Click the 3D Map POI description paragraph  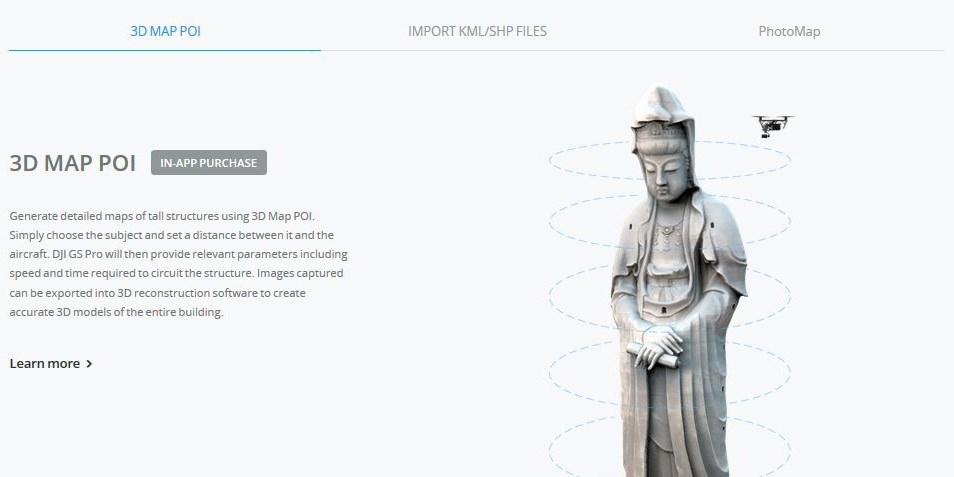[x=178, y=264]
